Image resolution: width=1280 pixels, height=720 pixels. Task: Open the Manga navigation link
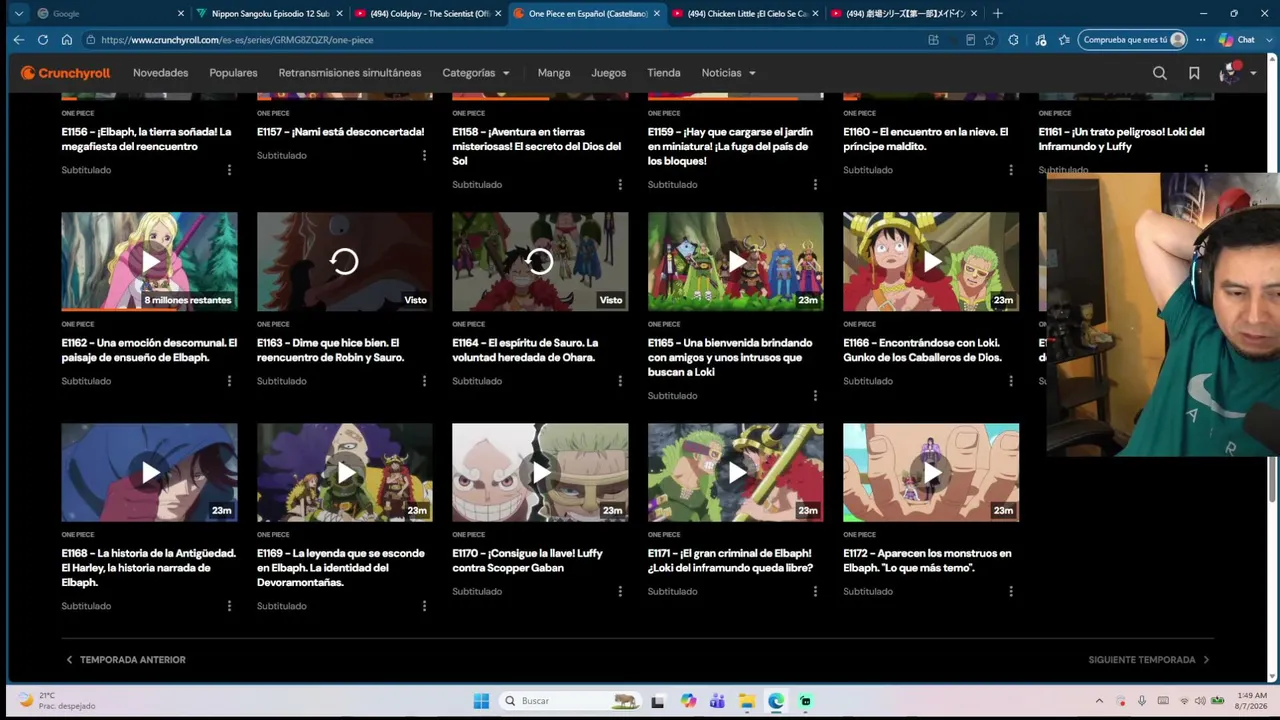(554, 73)
